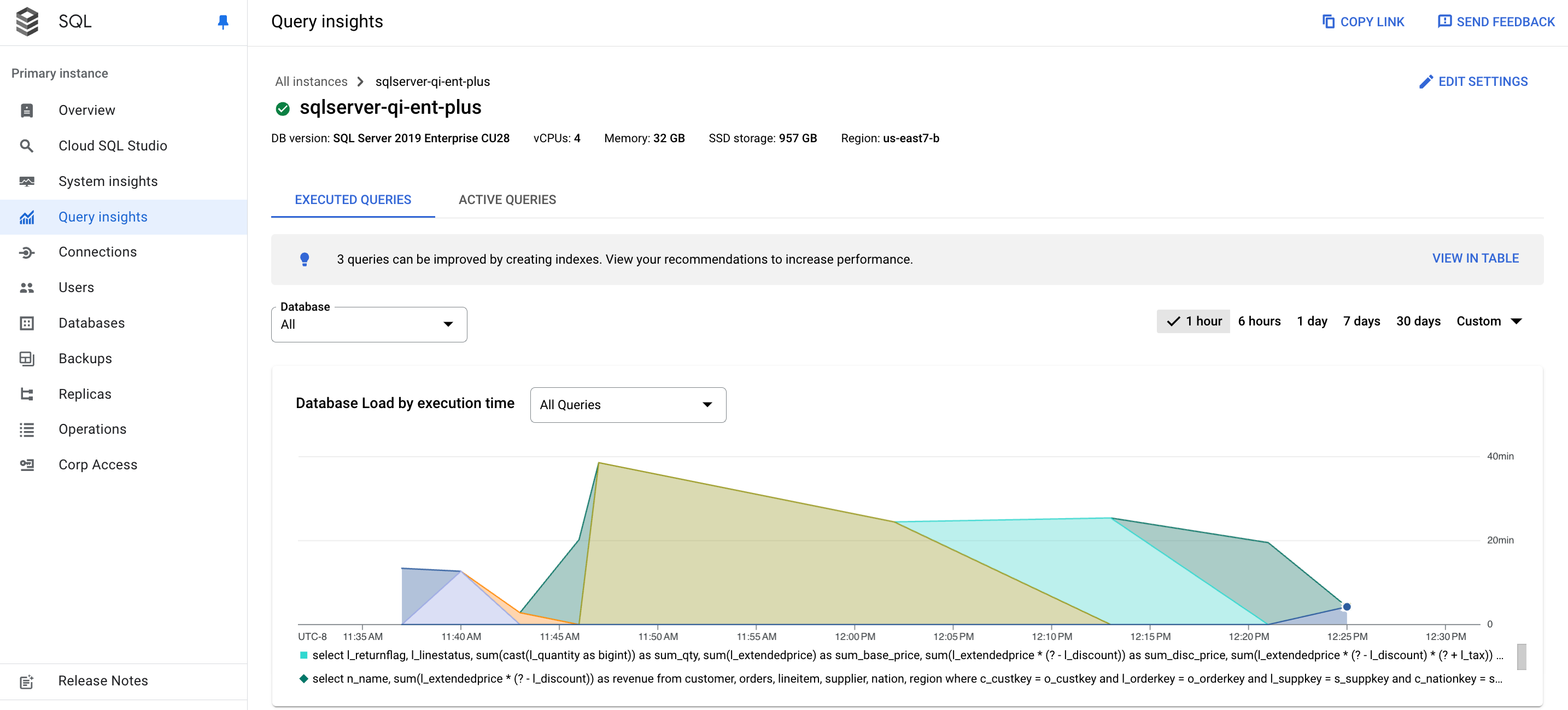
Task: Switch to Executed Queries tab
Action: coord(353,199)
